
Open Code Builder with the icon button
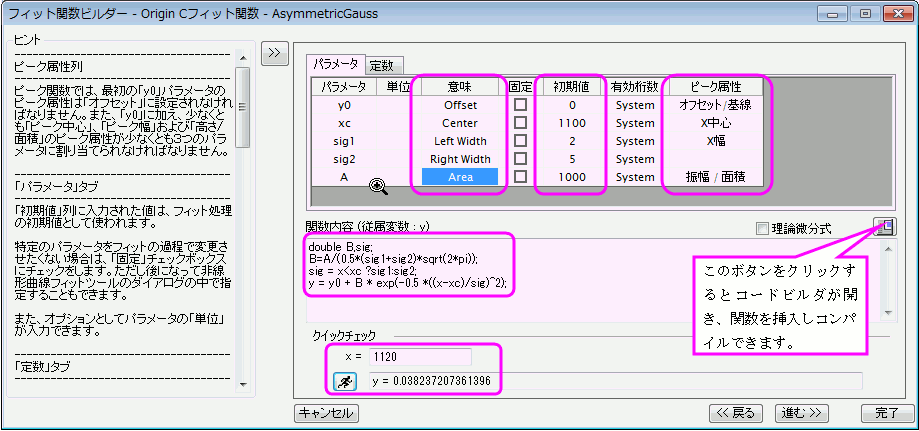(x=884, y=227)
